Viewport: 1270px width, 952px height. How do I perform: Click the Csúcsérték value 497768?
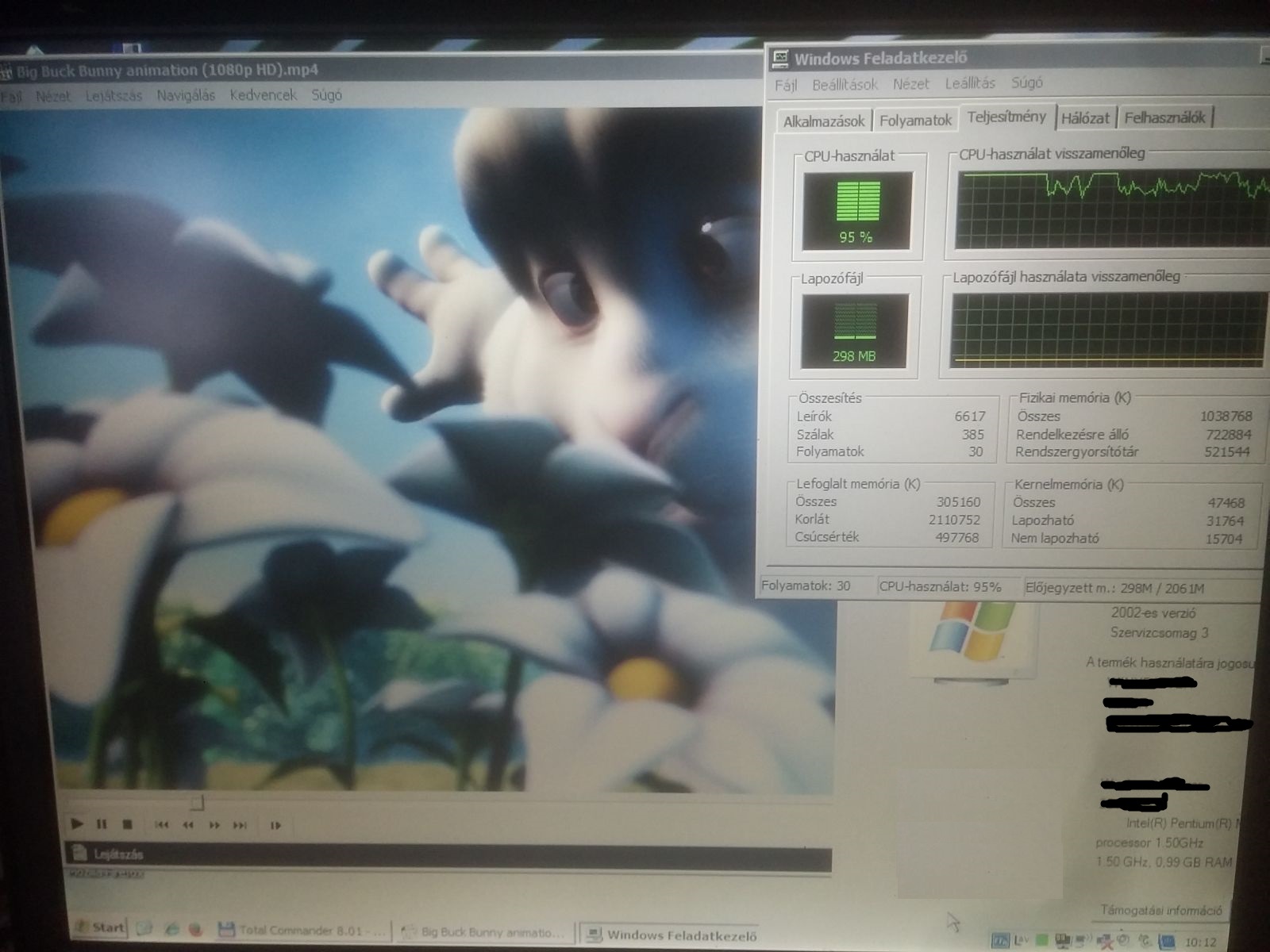[x=957, y=538]
